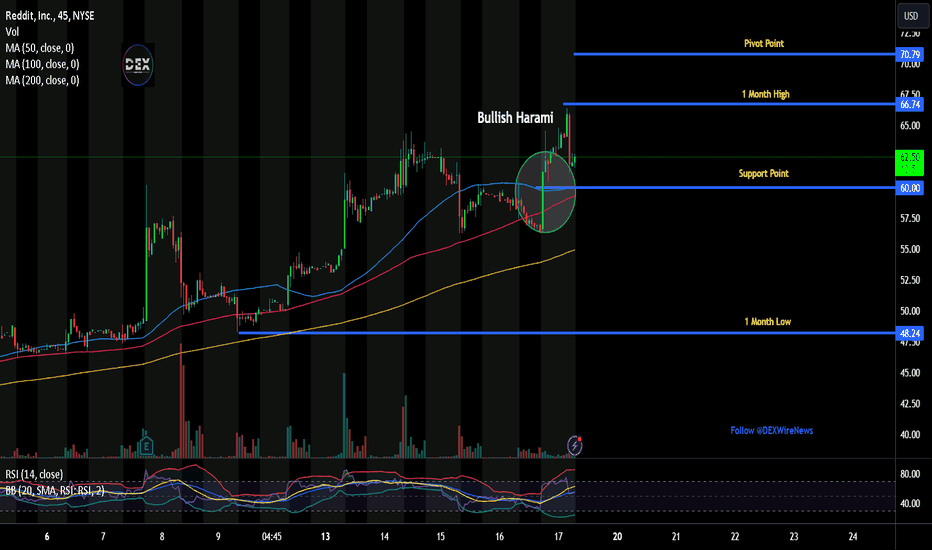This screenshot has width=932, height=550.
Task: Click the 66.74 price label
Action: (910, 105)
